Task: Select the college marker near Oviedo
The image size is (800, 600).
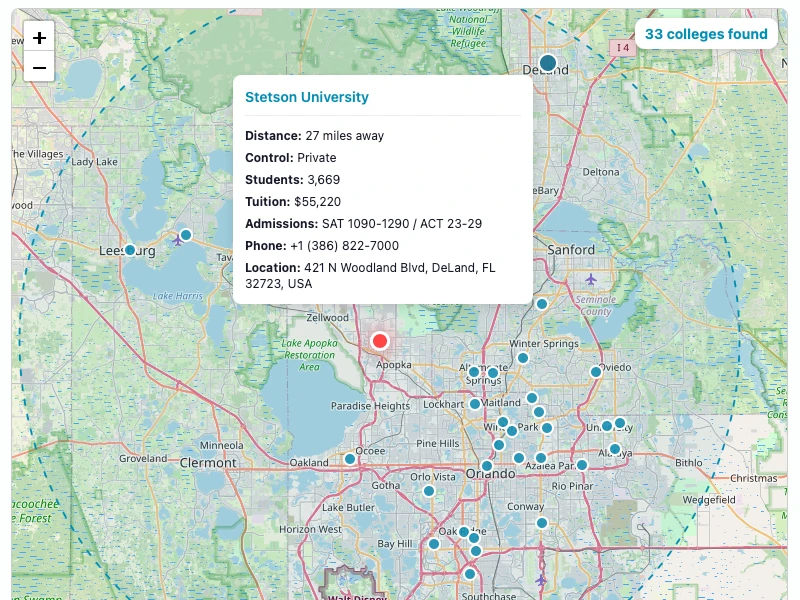Action: point(596,372)
